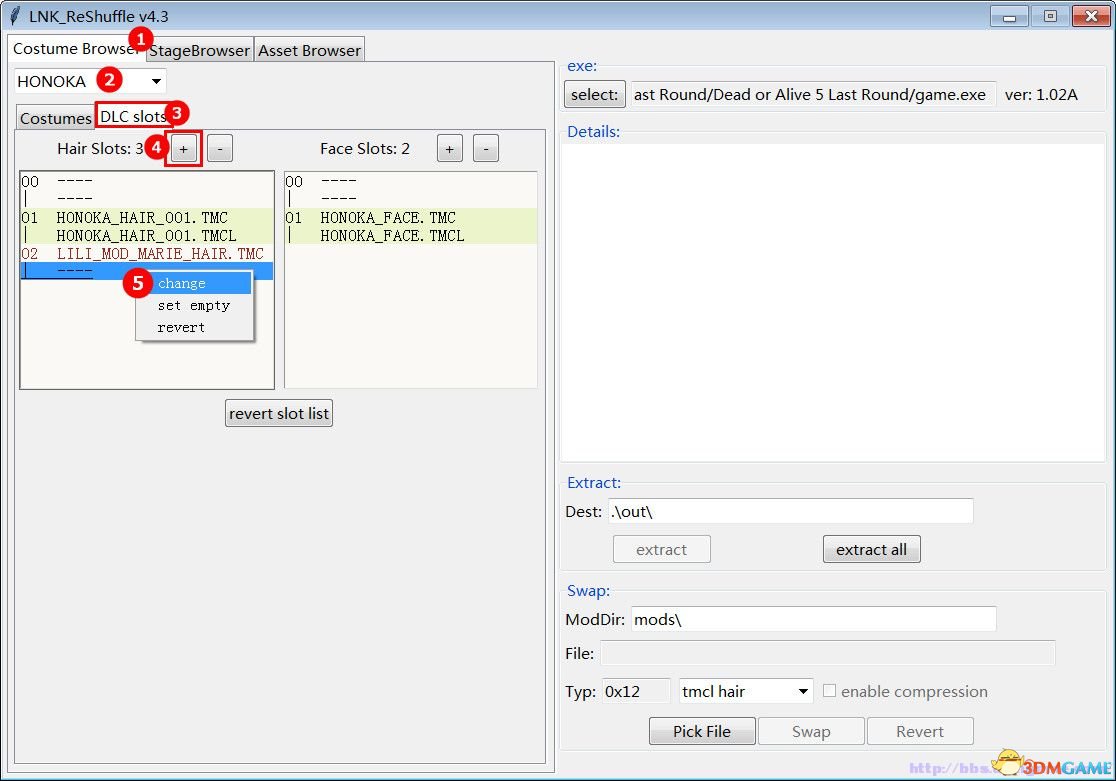Remove a Face Slot with minus button
The width and height of the screenshot is (1116, 781).
(x=486, y=149)
